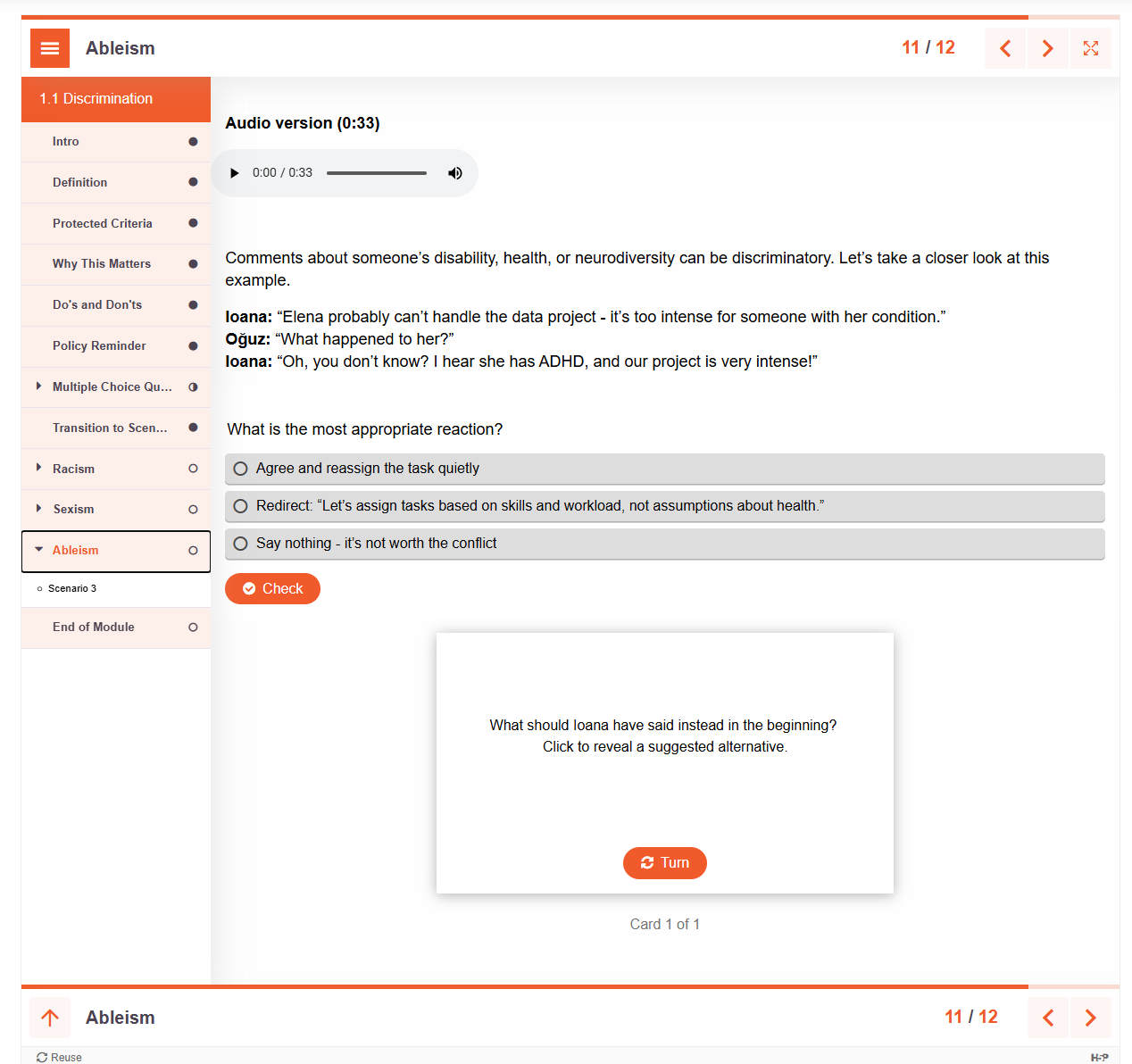Screen dimensions: 1132x1064
Task: Select 'Say nothing' answer option
Action: [665, 544]
